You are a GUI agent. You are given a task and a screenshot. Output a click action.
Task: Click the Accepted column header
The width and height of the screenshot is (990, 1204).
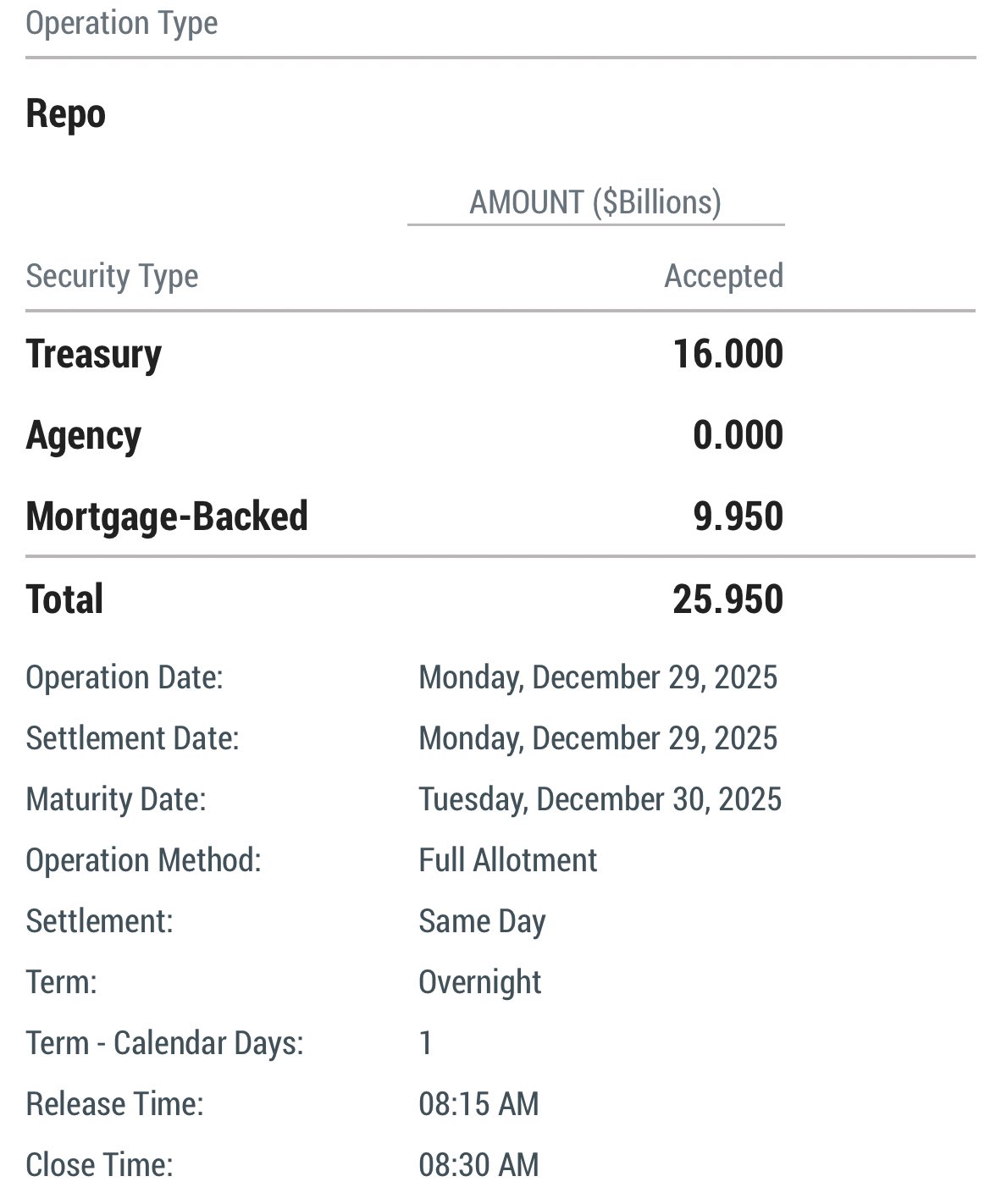tap(723, 276)
